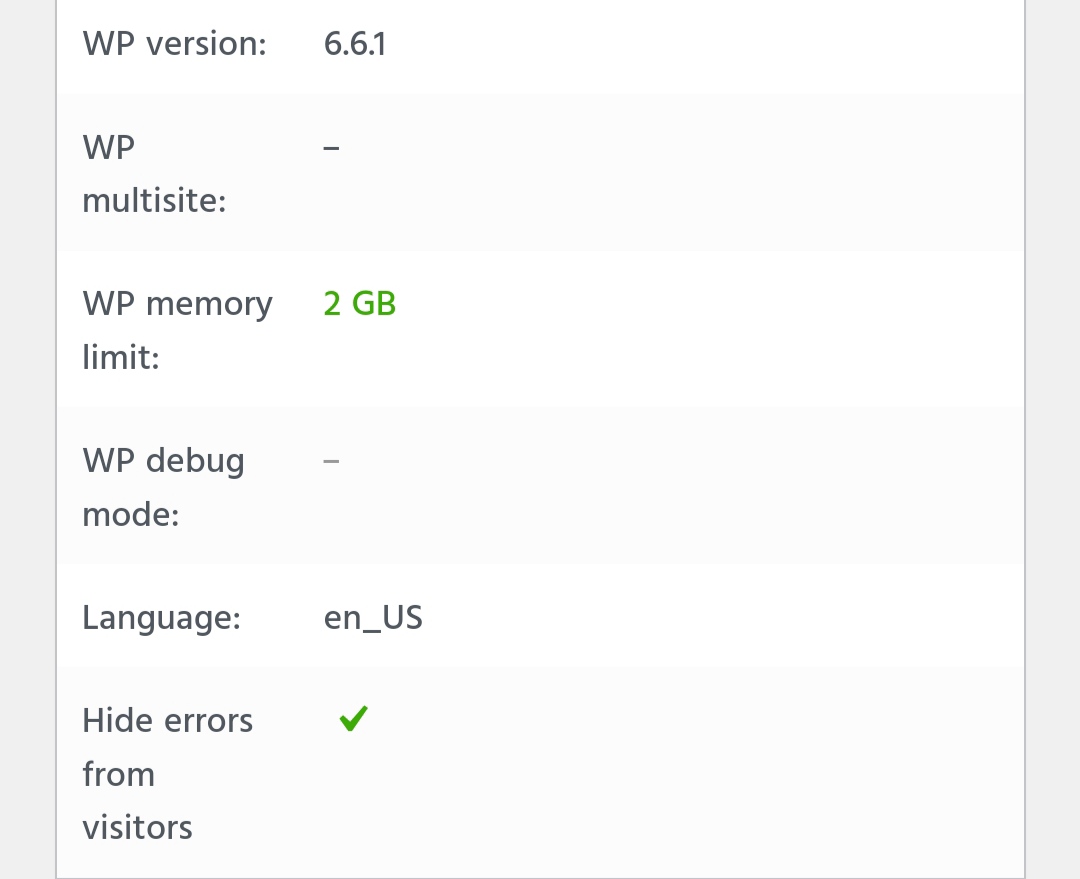
Task: Select the green 2 GB memory value
Action: (360, 304)
